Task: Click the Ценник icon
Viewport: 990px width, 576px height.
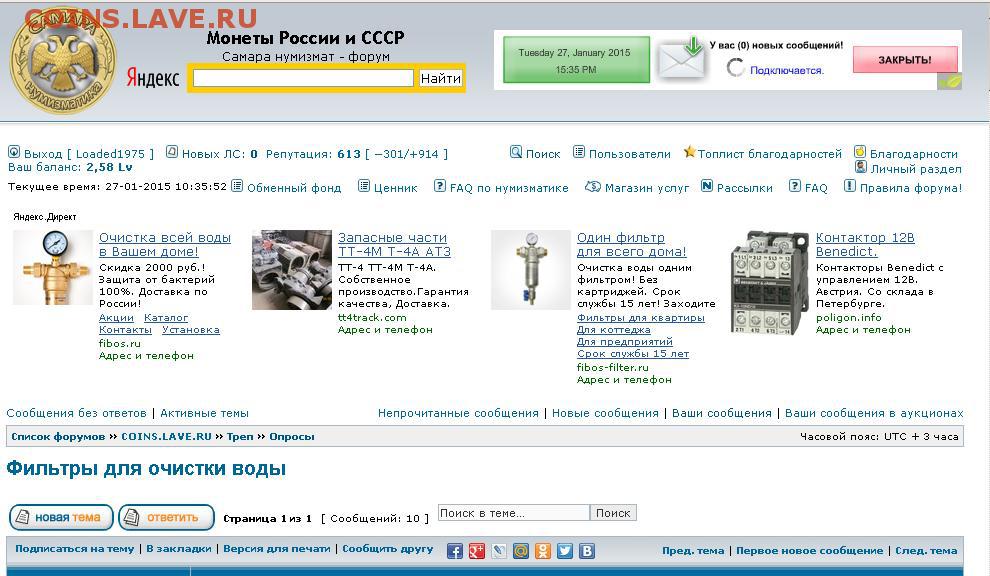Action: click(x=364, y=186)
